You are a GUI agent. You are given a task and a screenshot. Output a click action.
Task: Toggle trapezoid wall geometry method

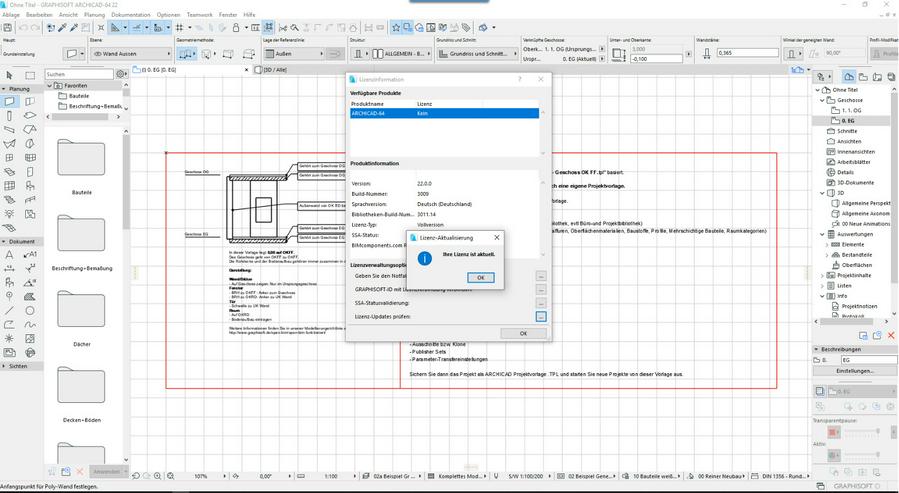coord(228,54)
